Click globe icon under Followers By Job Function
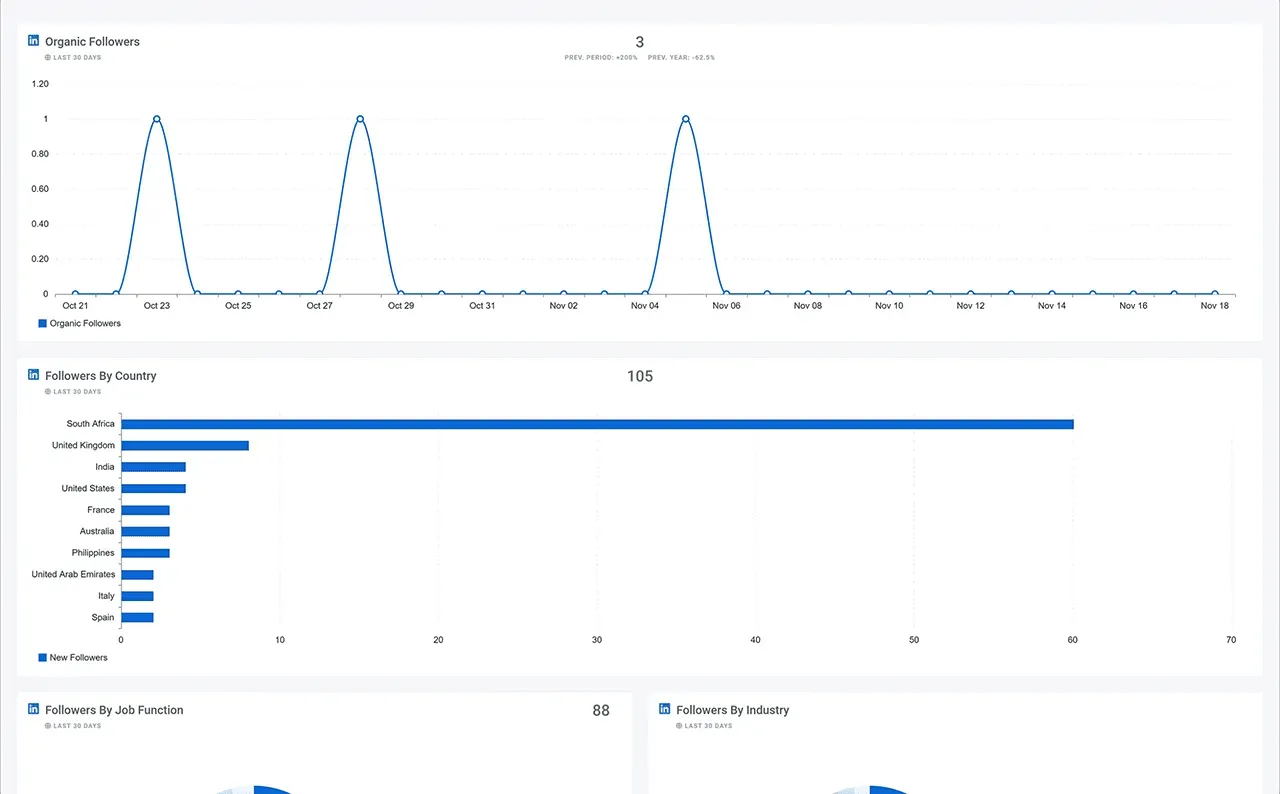The image size is (1280, 794). pyautogui.click(x=48, y=725)
